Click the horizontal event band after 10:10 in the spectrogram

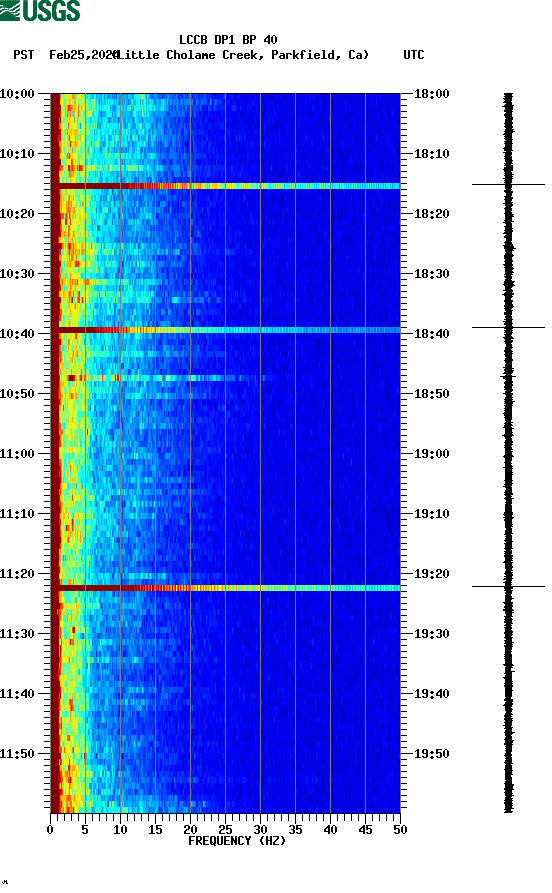tap(225, 186)
